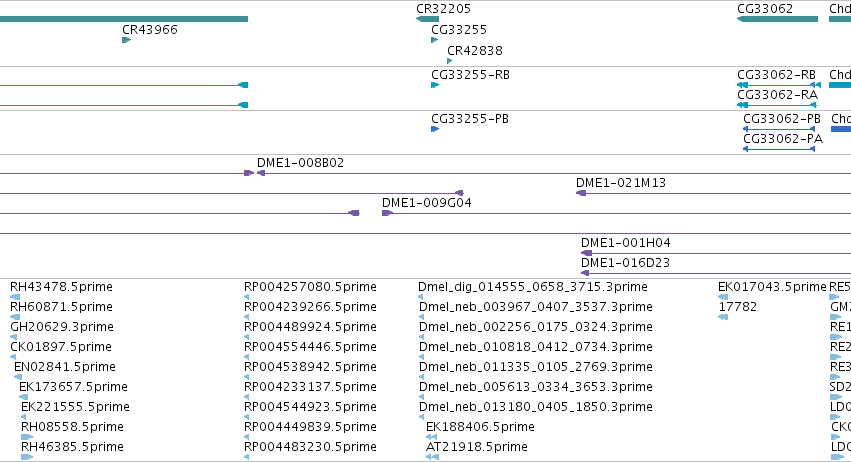Open the CG33062-PA protein label
This screenshot has width=851, height=462.
coord(783,138)
